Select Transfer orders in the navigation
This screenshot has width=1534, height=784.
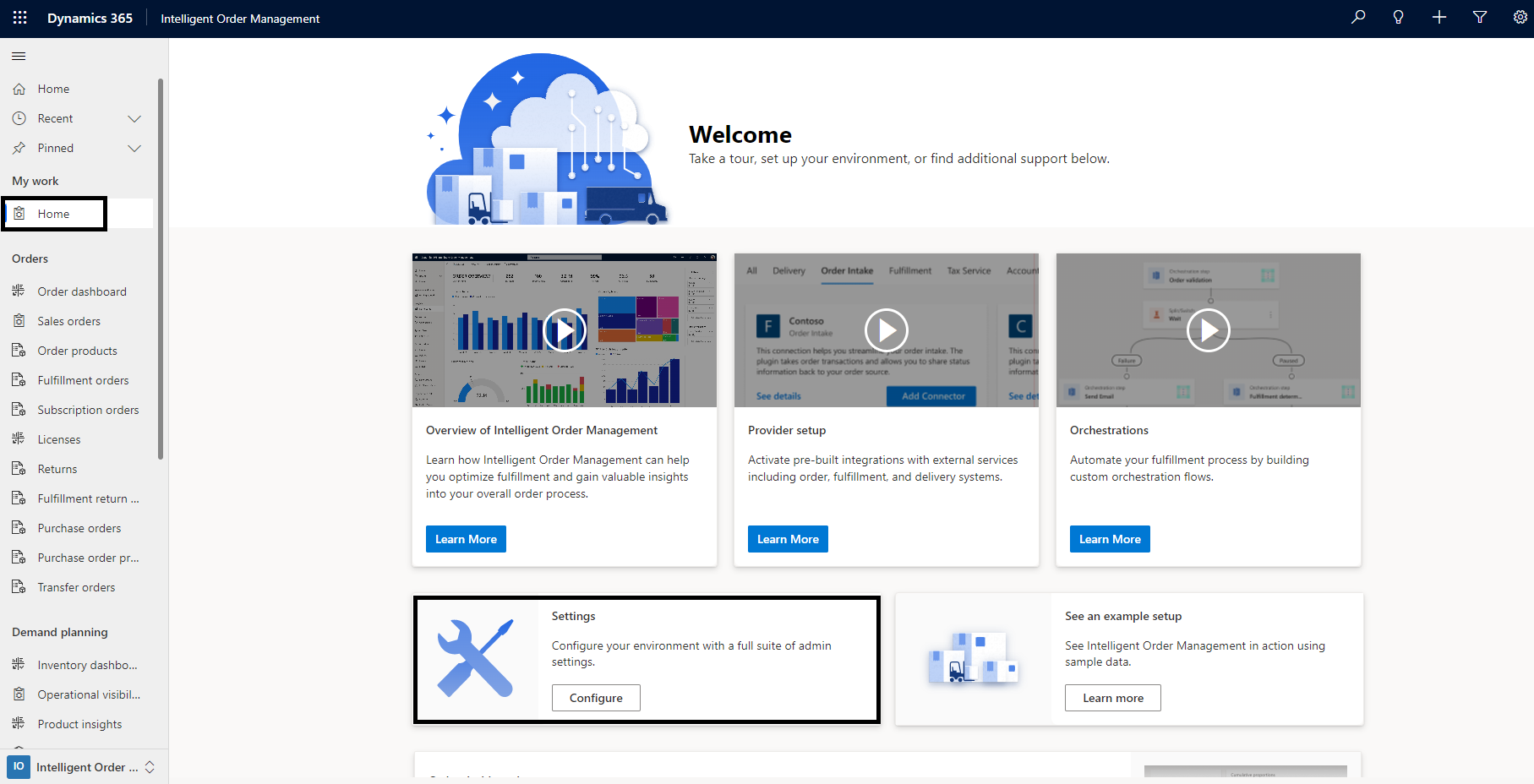pyautogui.click(x=76, y=586)
